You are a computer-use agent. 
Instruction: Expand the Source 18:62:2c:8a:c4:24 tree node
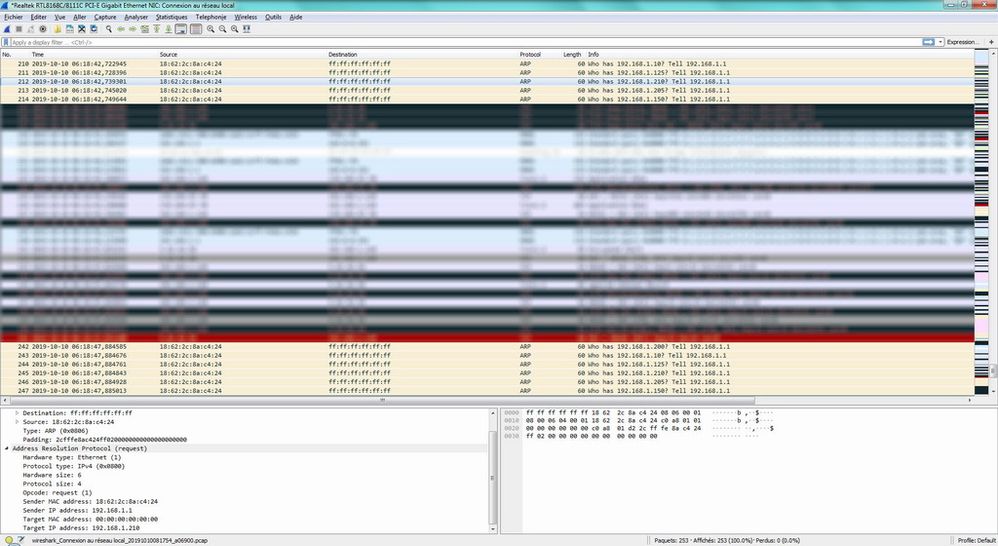17,422
